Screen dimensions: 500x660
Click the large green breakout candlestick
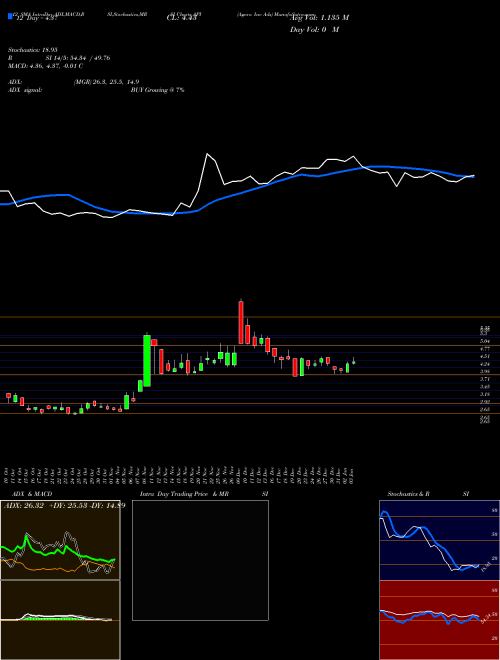point(147,360)
